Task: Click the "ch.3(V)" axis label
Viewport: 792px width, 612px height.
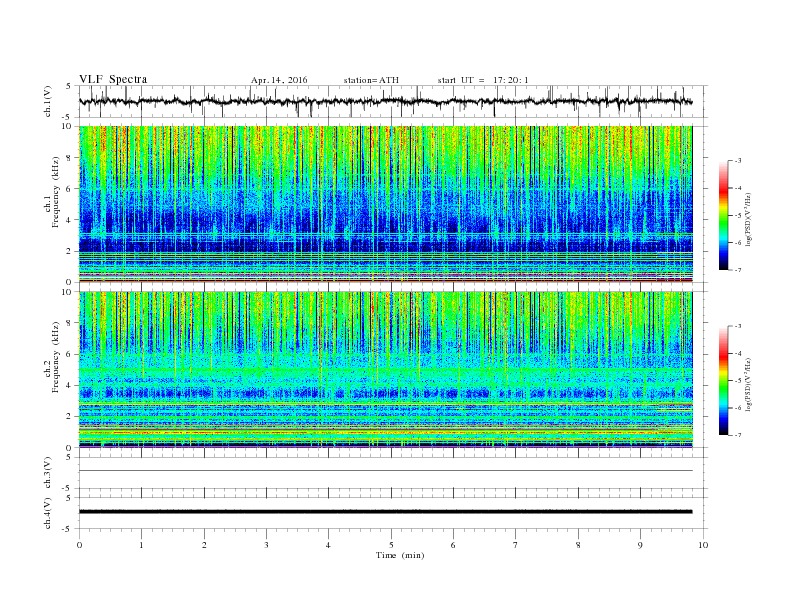Action: [48, 473]
